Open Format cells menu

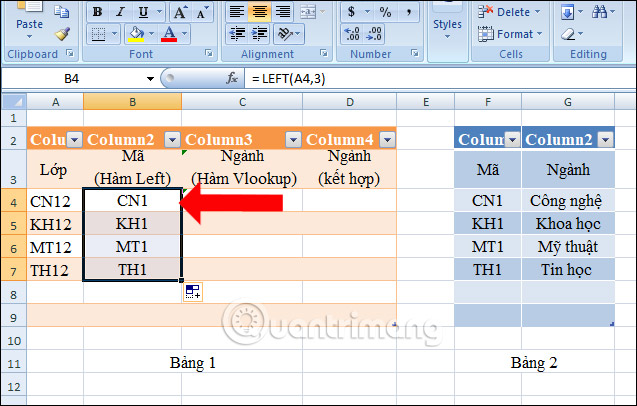[510, 34]
